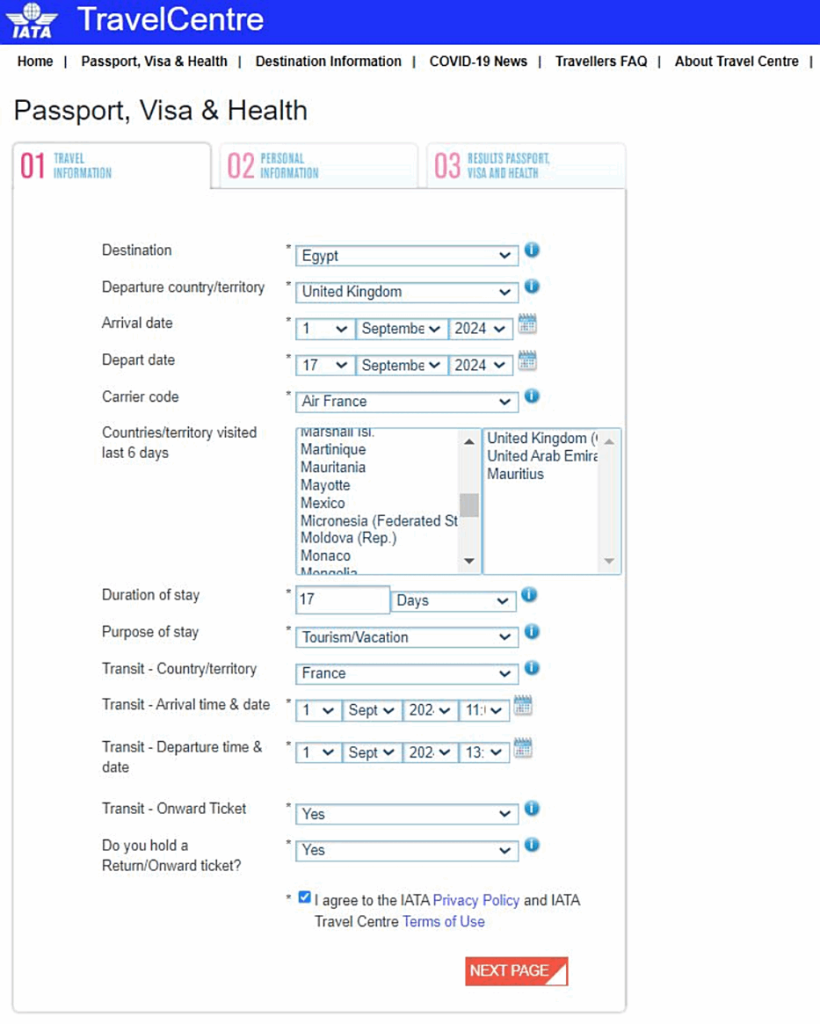Click info icon next to Destination
The image size is (820, 1024).
point(532,250)
